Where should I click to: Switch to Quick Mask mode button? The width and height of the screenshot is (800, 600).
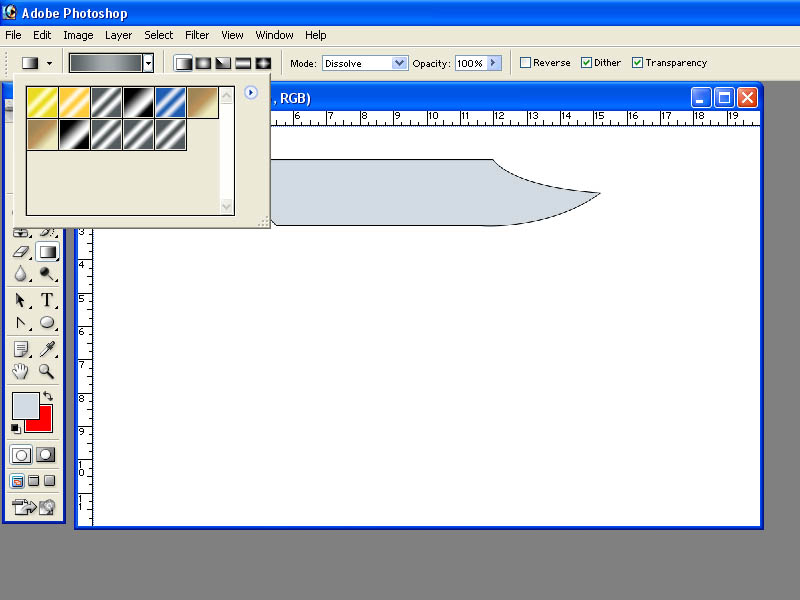[45, 455]
